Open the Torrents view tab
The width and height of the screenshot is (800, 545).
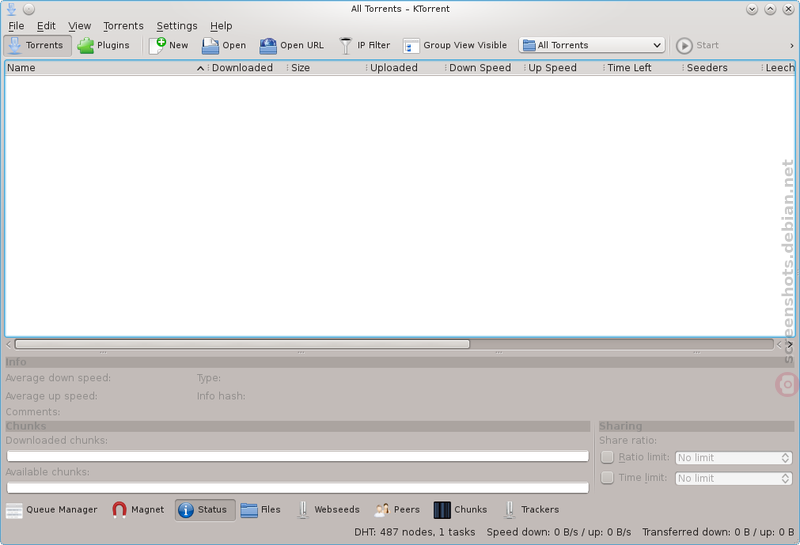37,45
